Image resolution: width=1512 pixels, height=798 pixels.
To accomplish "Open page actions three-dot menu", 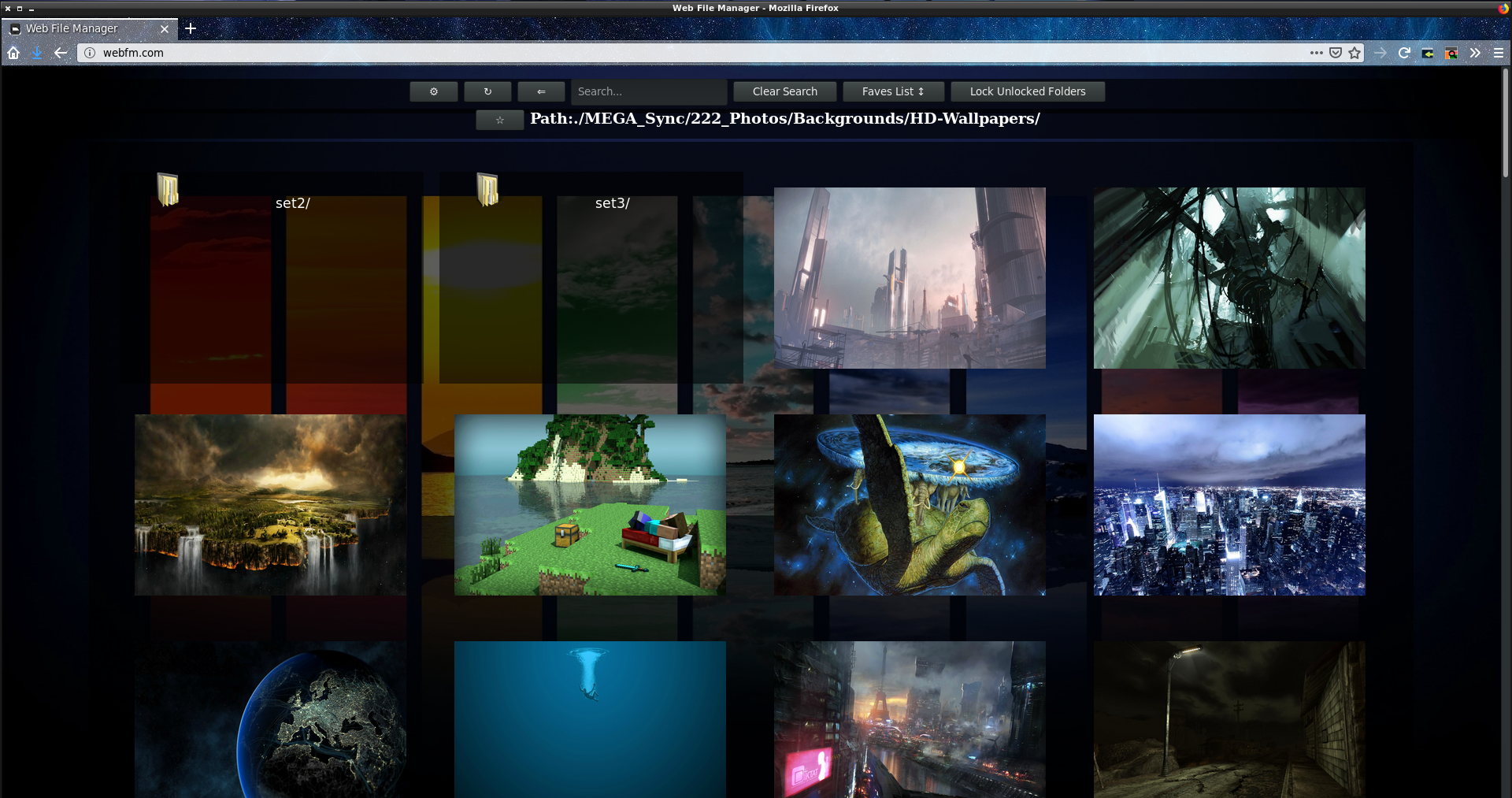I will pos(1316,53).
